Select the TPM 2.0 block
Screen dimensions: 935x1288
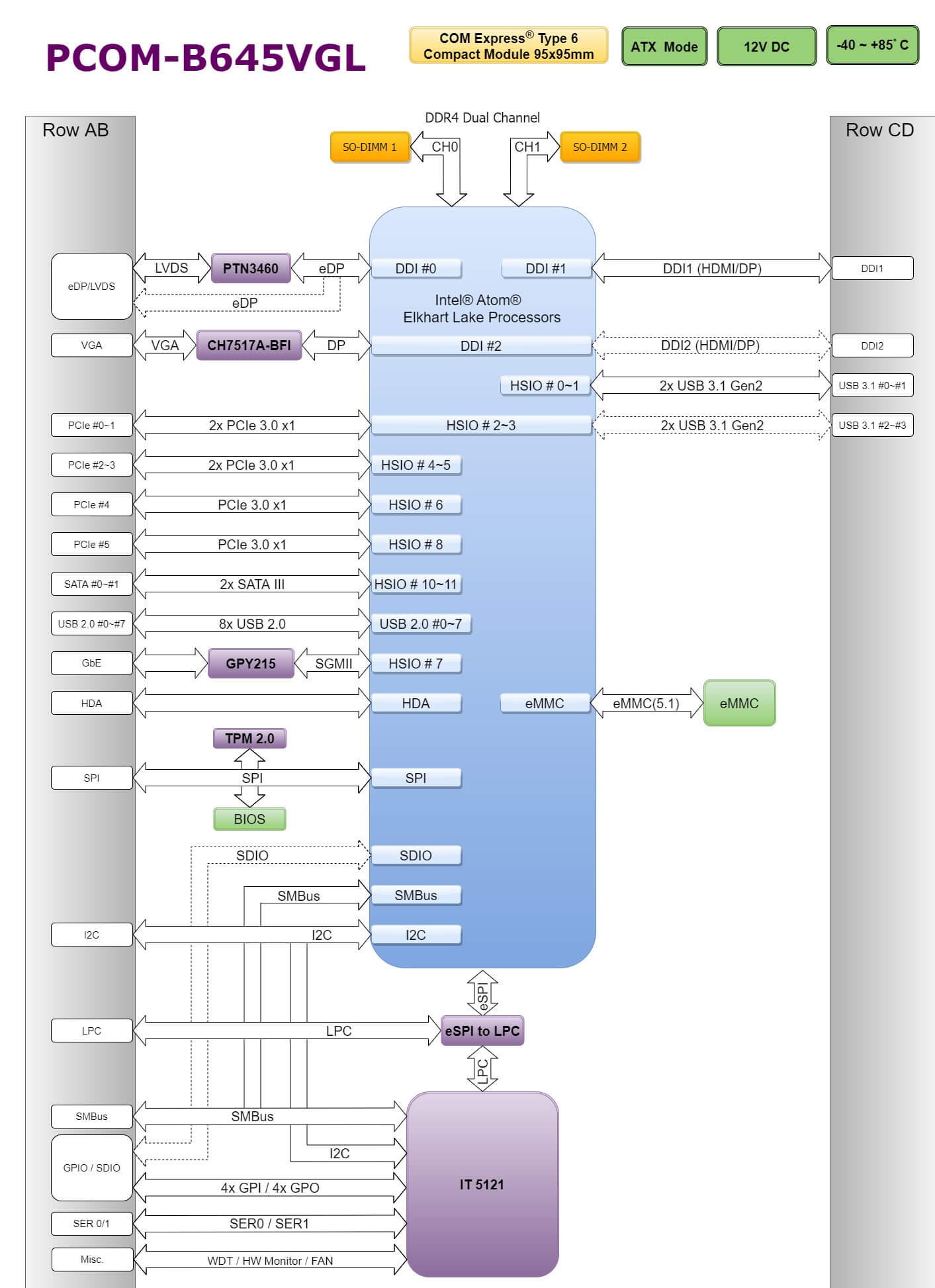point(249,738)
